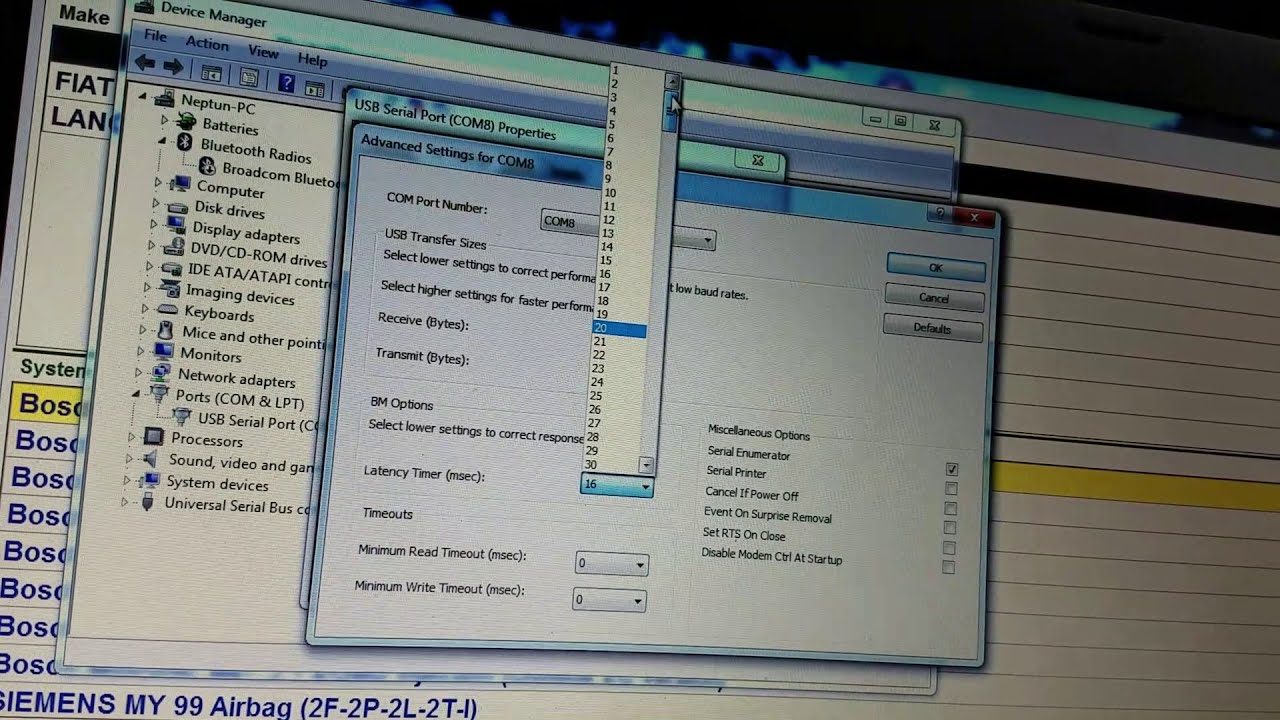Click OK in Advanced Settings for COM8

coord(936,267)
